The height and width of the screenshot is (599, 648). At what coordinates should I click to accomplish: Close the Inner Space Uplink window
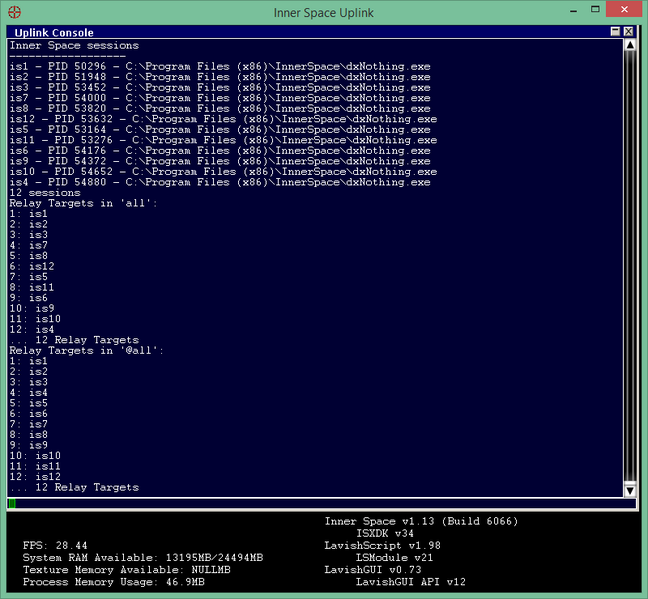(624, 10)
